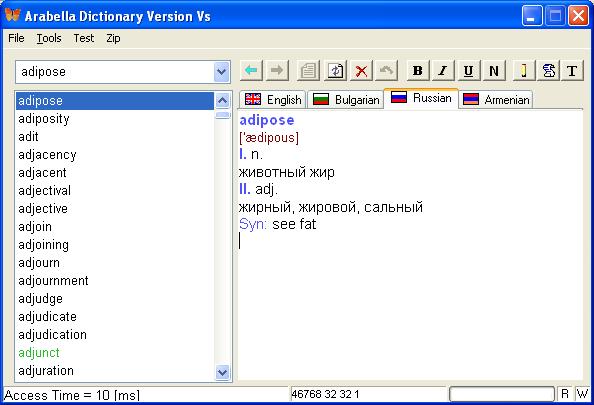Click the word list scroll up arrow
Viewport: 594px width, 405px height.
222,101
